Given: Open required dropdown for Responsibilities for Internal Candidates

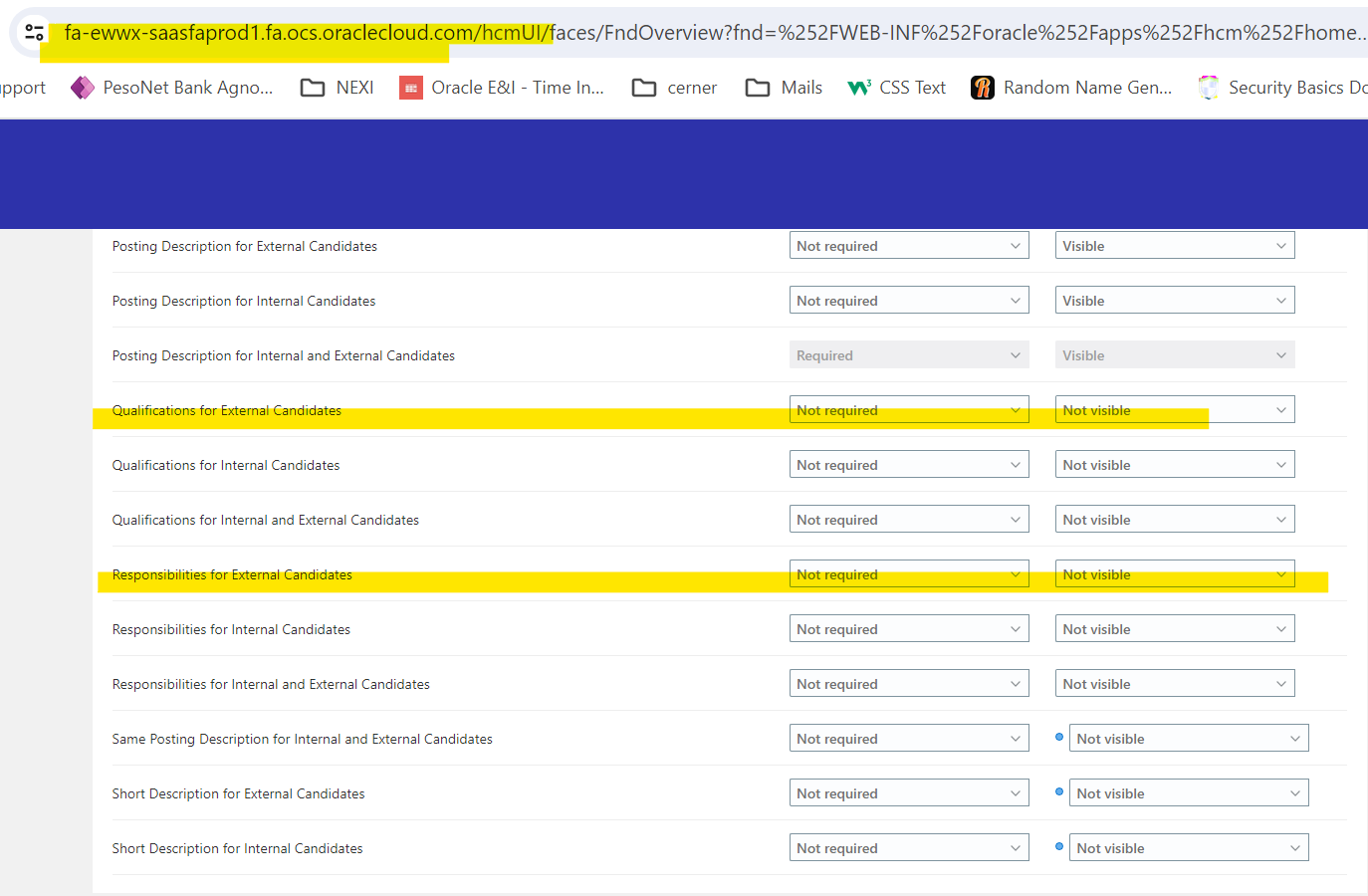Looking at the screenshot, I should [x=909, y=629].
